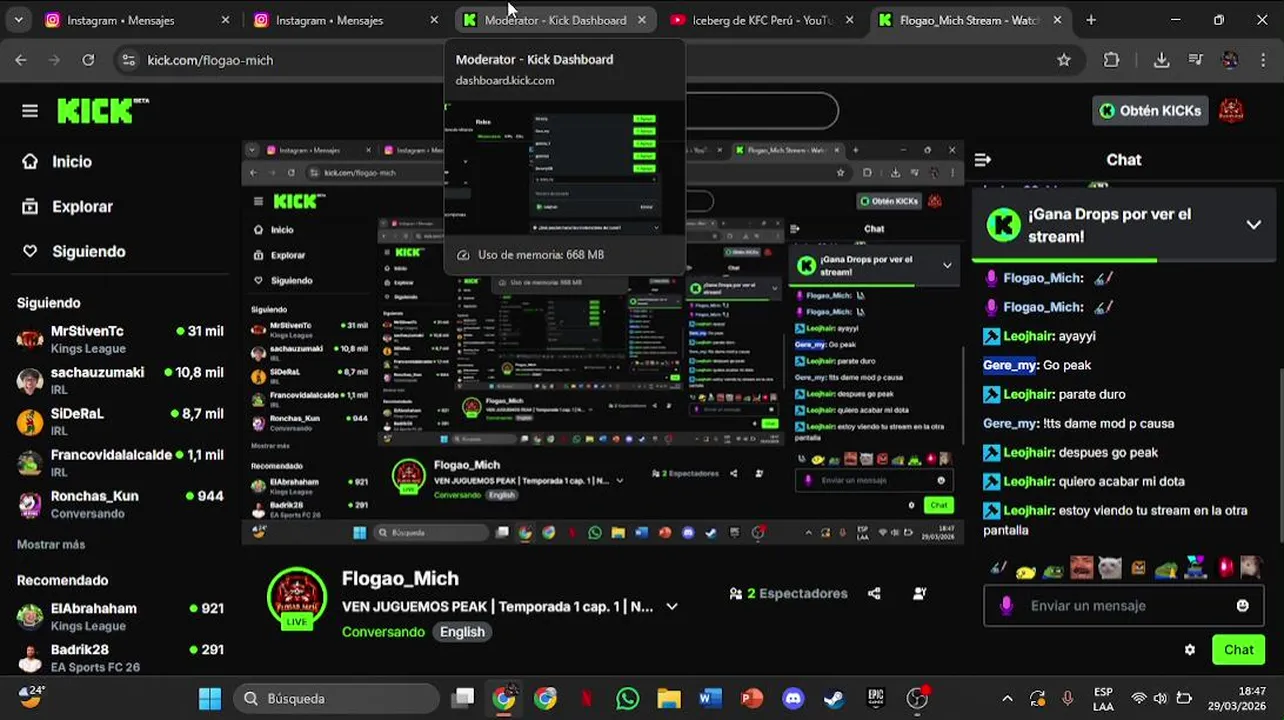Expand the Gana Drops banner chevron
This screenshot has width=1284, height=720.
pos(1253,225)
